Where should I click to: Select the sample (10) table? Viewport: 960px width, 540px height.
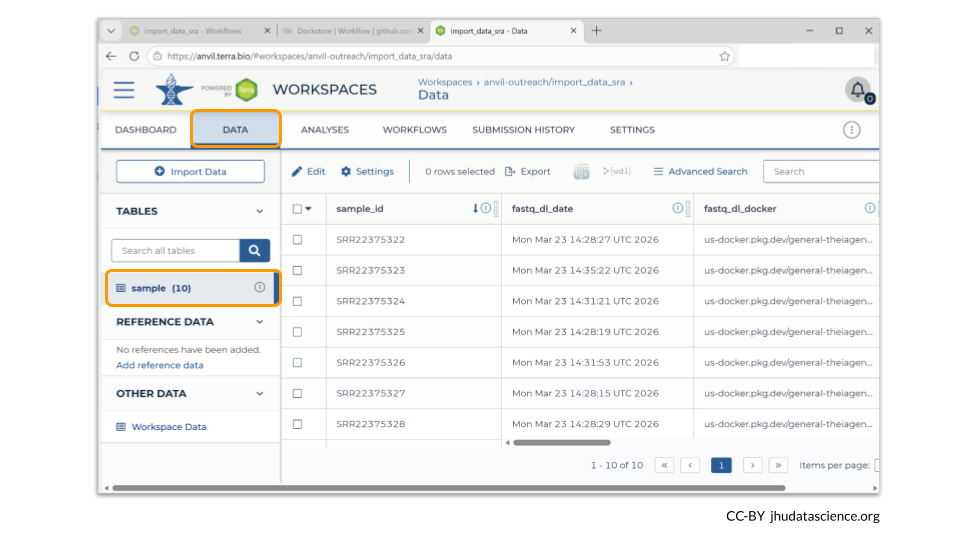(x=192, y=288)
